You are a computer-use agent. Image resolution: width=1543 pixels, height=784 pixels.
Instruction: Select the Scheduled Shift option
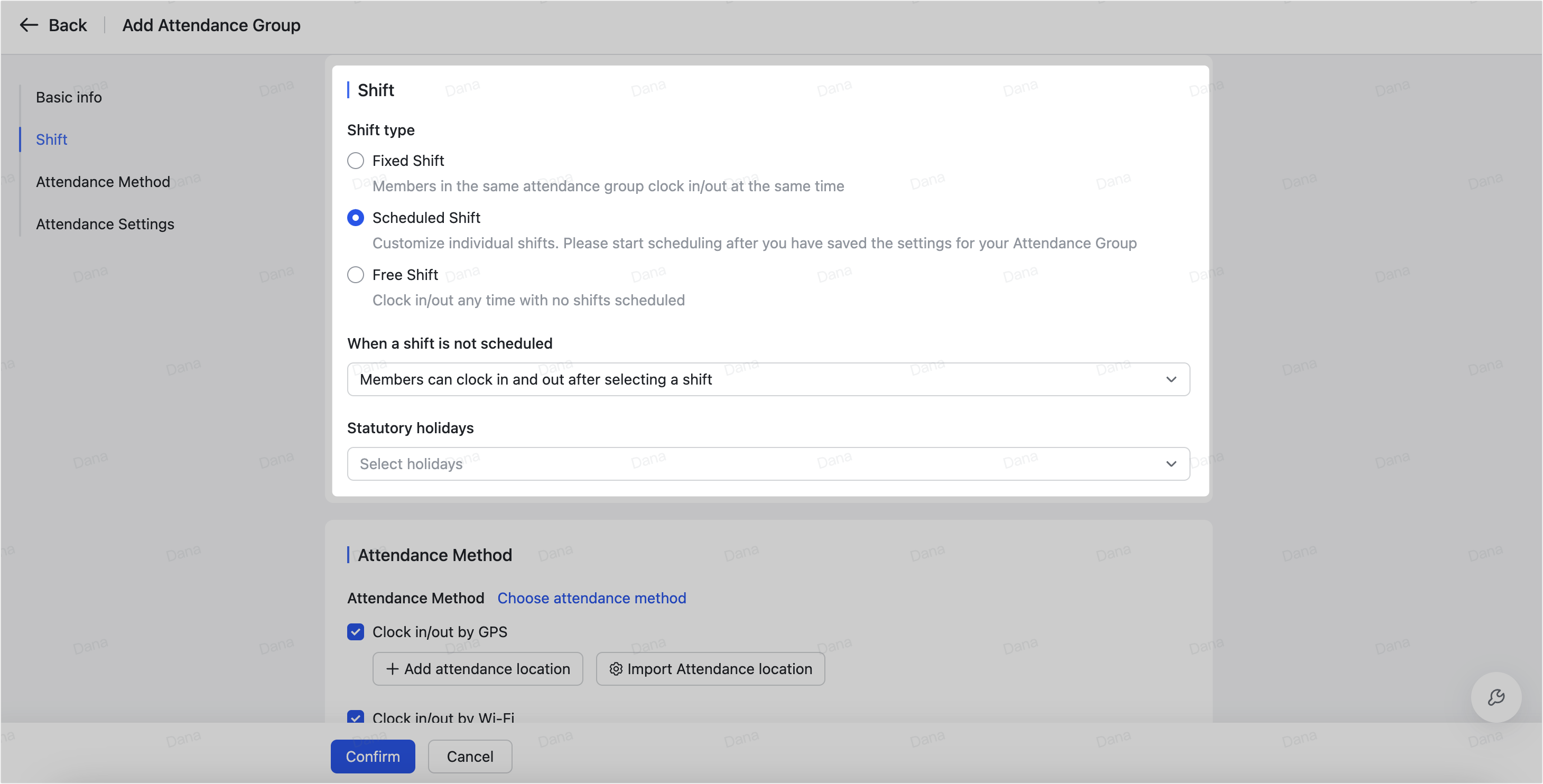pyautogui.click(x=355, y=218)
